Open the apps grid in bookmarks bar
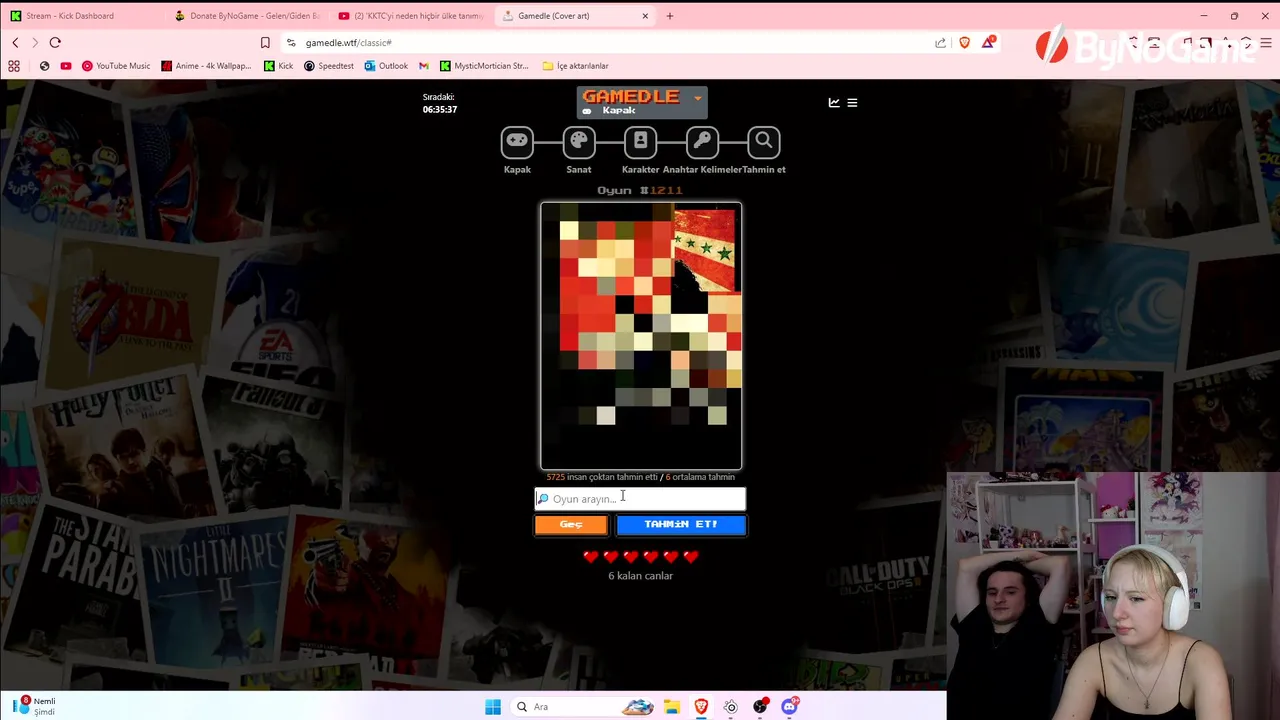Screen dimensions: 1280x720 pos(14,66)
